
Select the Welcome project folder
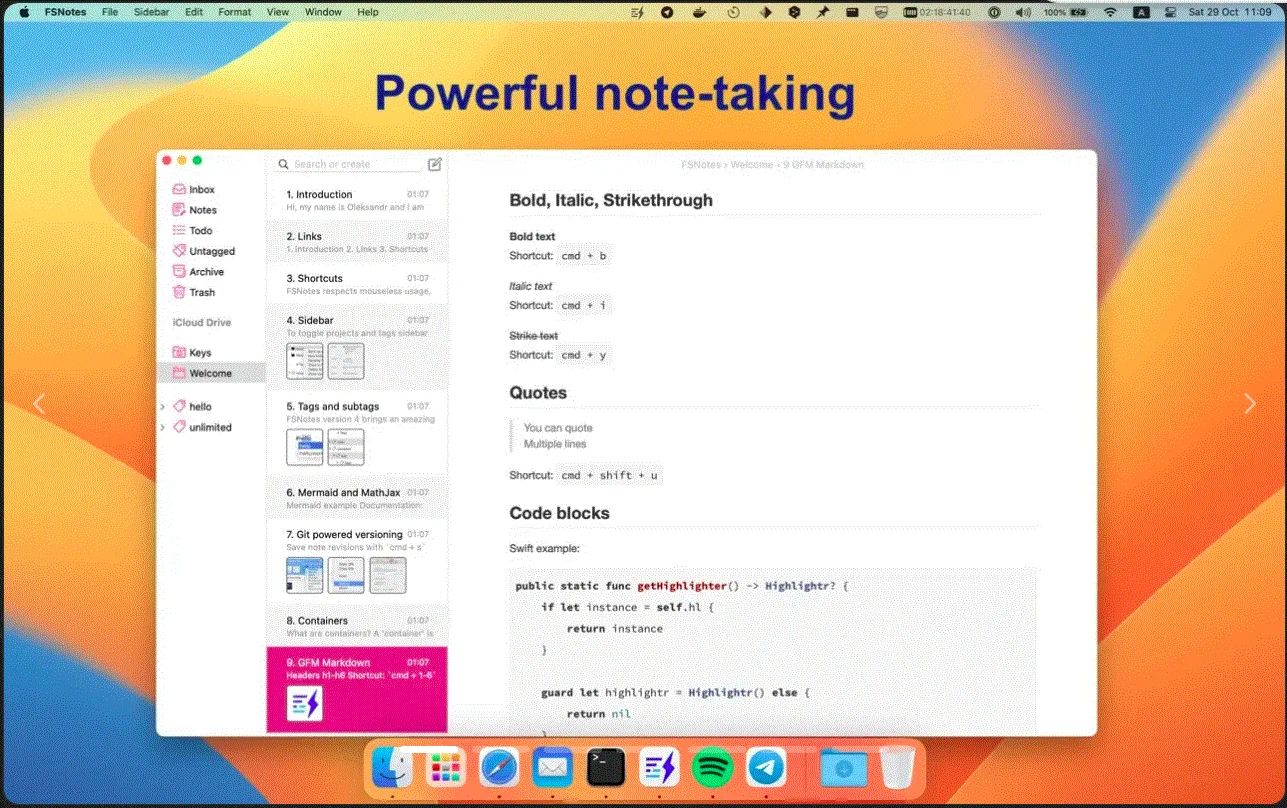coord(210,373)
